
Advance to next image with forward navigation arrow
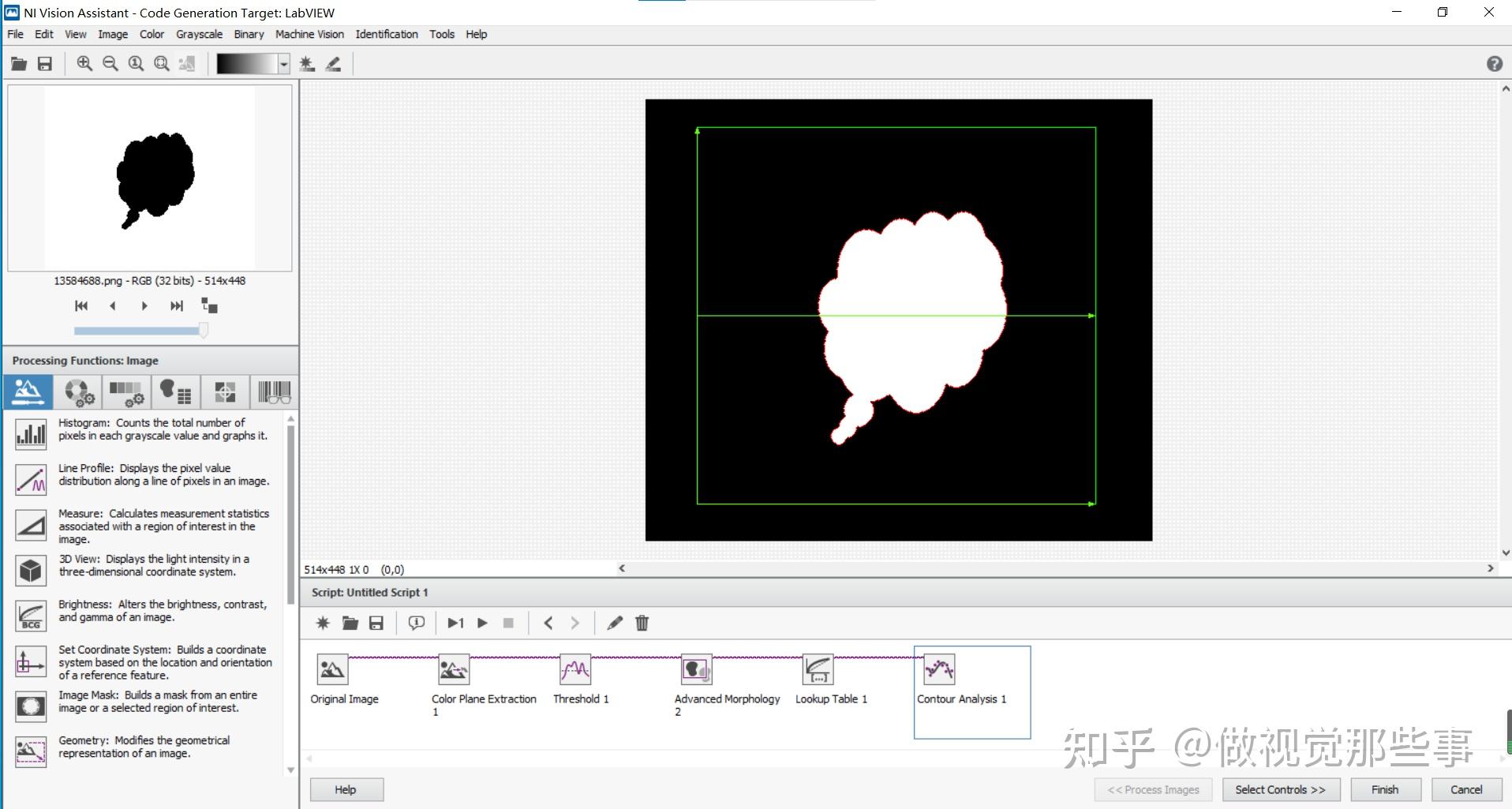click(144, 306)
